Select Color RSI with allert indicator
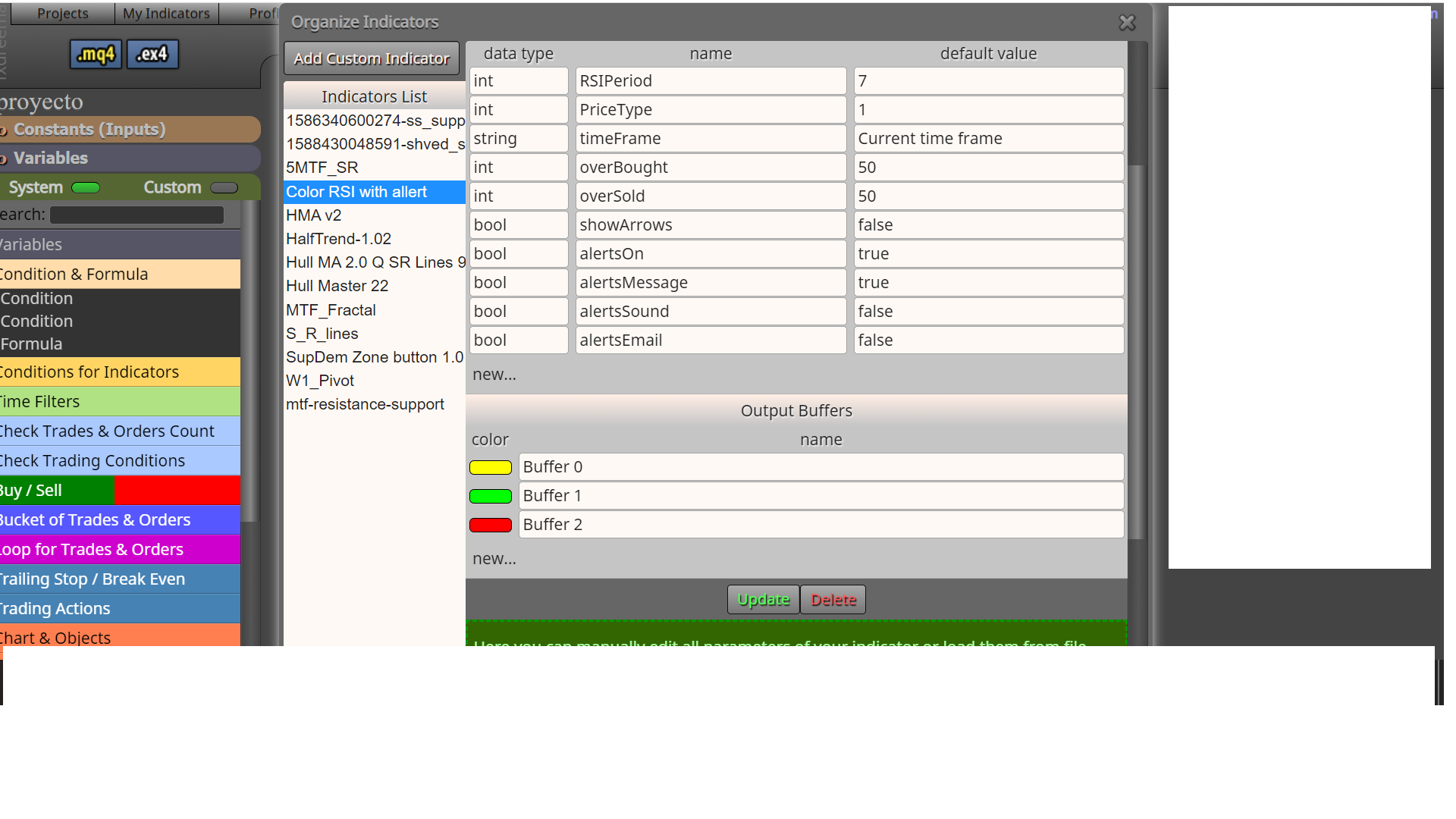 click(375, 192)
